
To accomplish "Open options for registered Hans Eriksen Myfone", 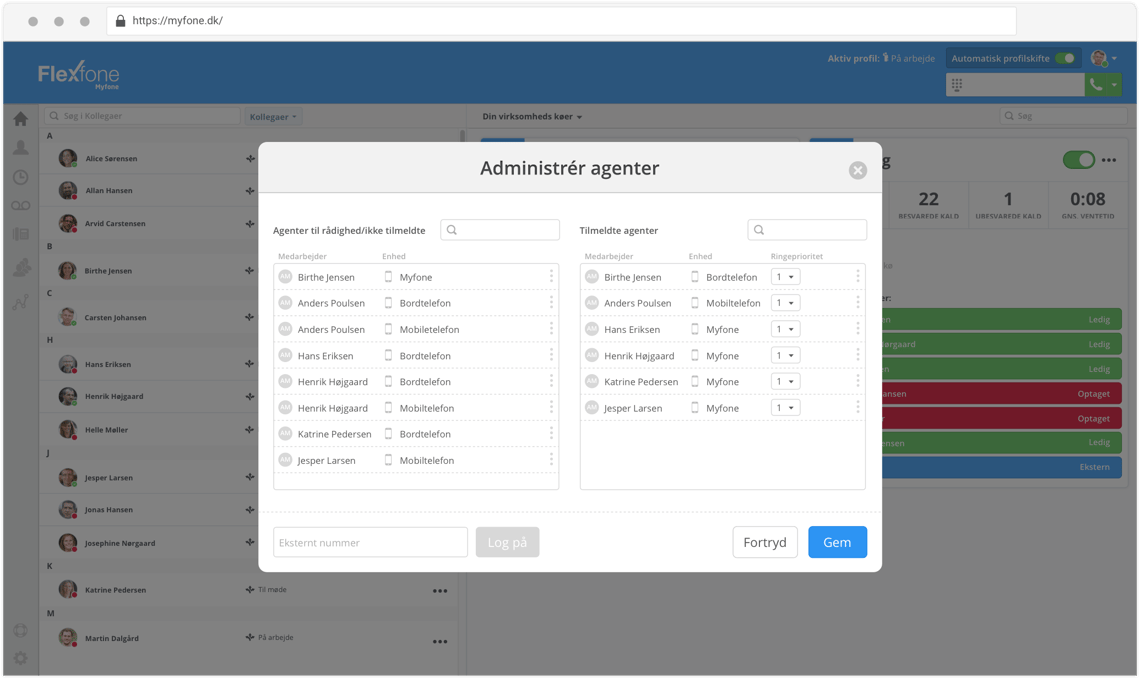I will (x=858, y=329).
